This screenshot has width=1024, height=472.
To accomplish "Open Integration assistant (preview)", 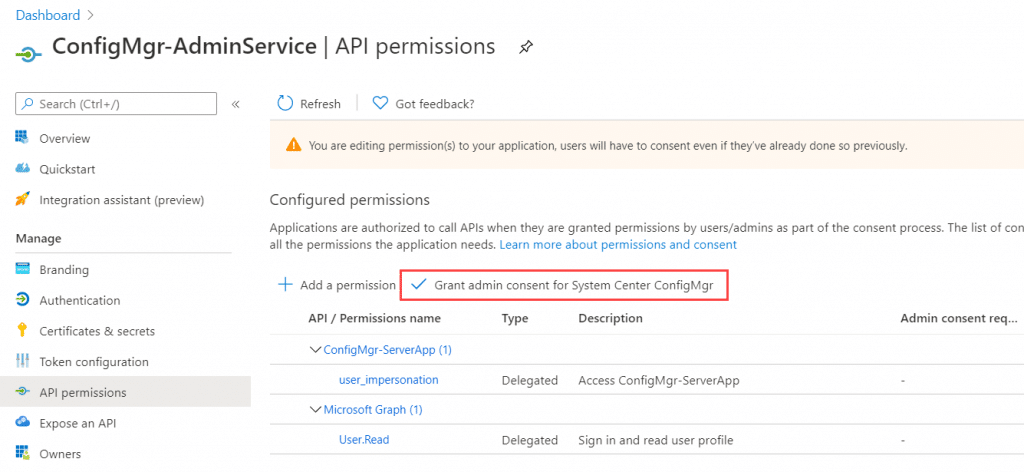I will pyautogui.click(x=121, y=200).
